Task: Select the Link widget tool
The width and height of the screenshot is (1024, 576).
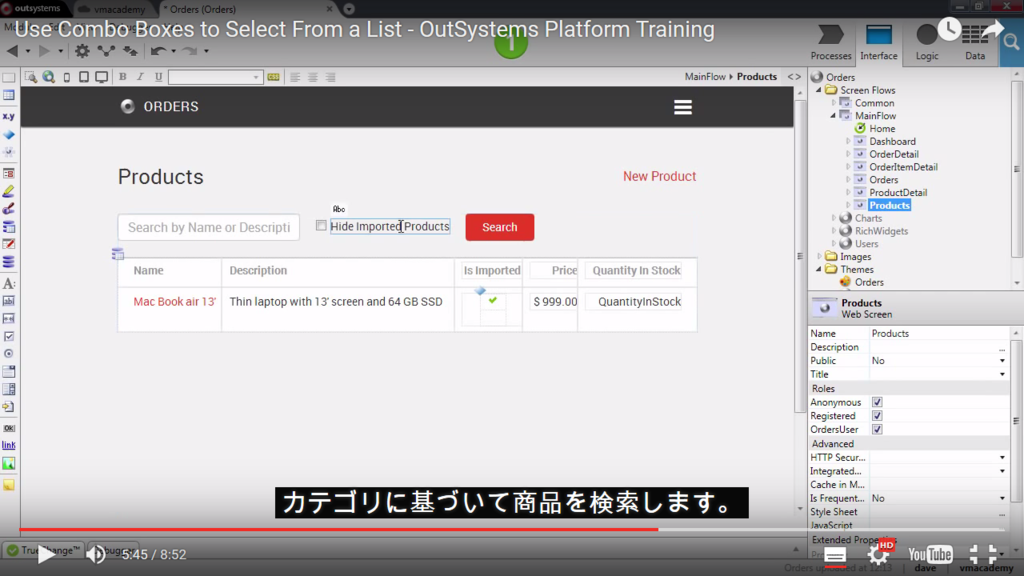Action: [x=8, y=445]
